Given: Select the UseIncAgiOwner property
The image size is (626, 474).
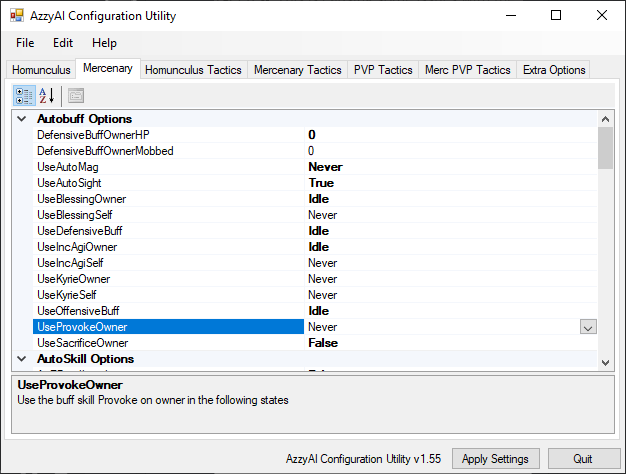Looking at the screenshot, I should 168,247.
